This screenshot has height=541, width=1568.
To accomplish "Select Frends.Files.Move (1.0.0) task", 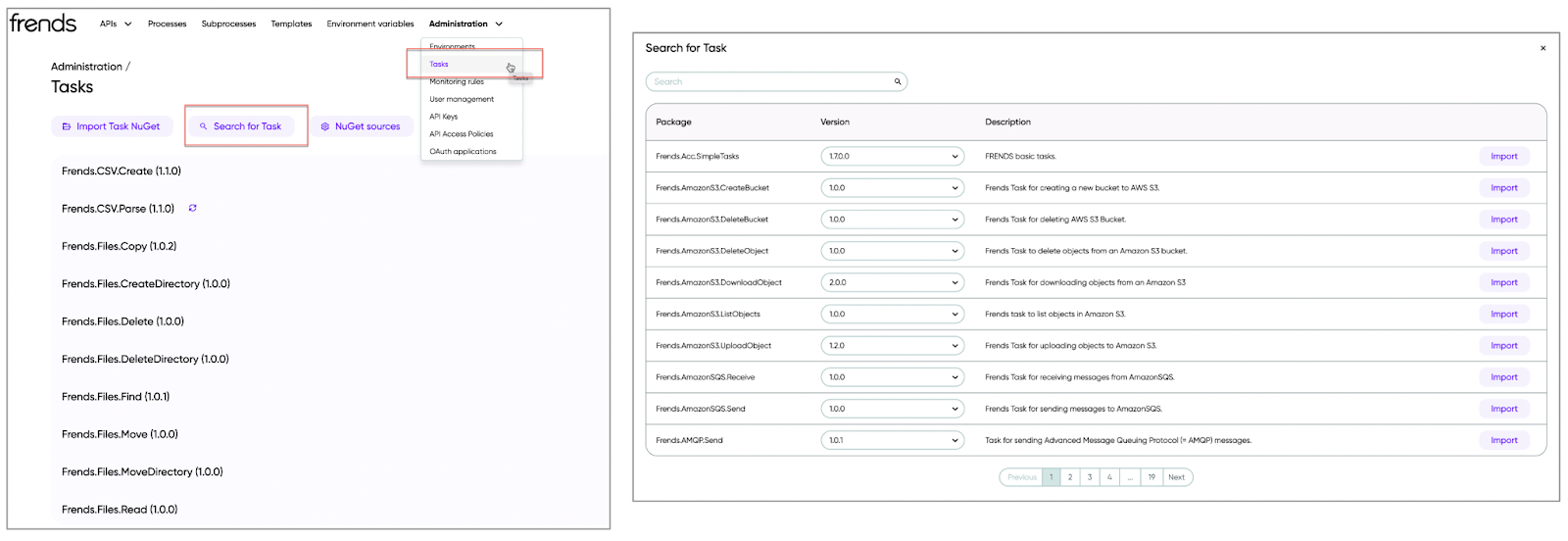I will pos(120,434).
